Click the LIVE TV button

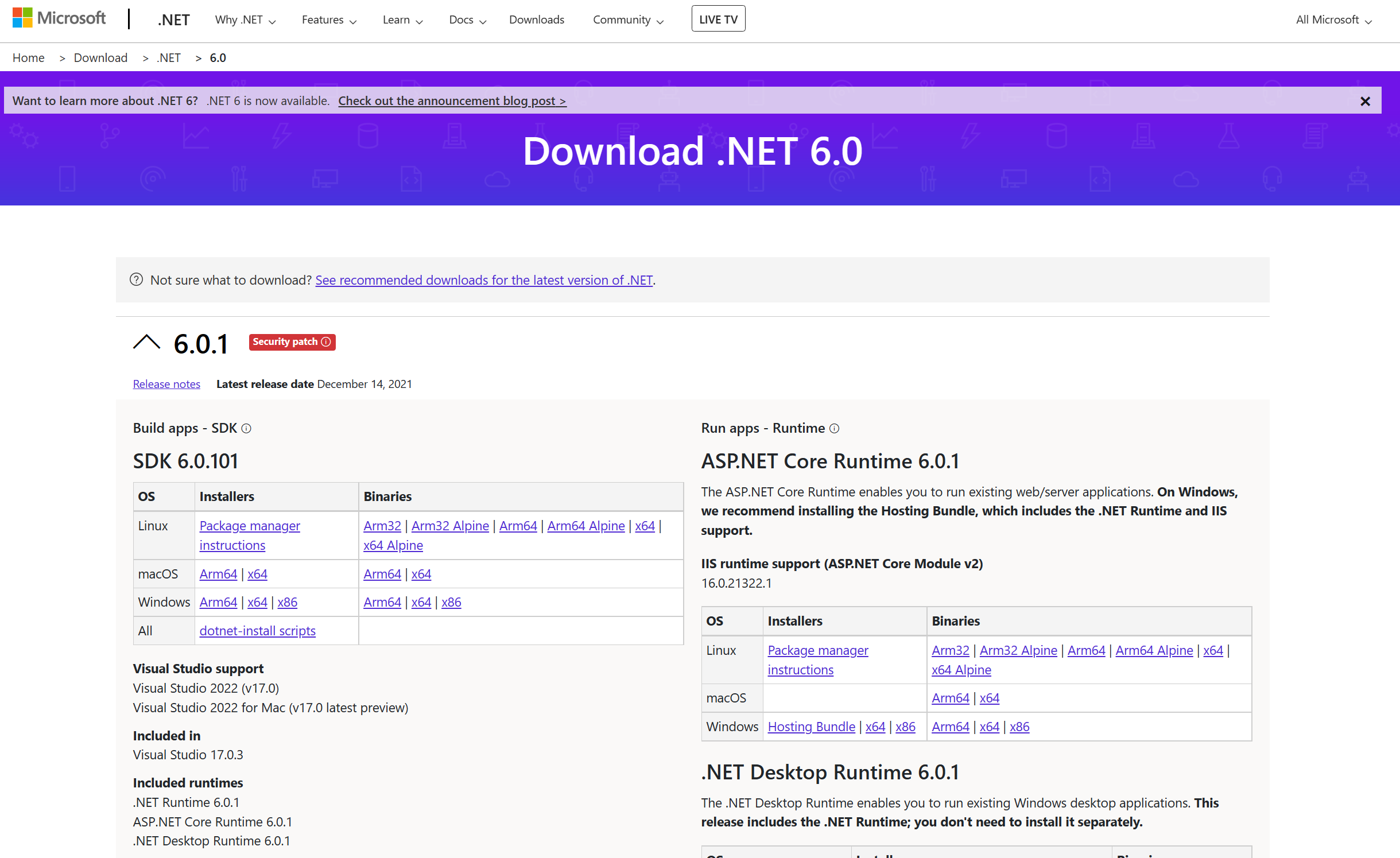tap(718, 20)
